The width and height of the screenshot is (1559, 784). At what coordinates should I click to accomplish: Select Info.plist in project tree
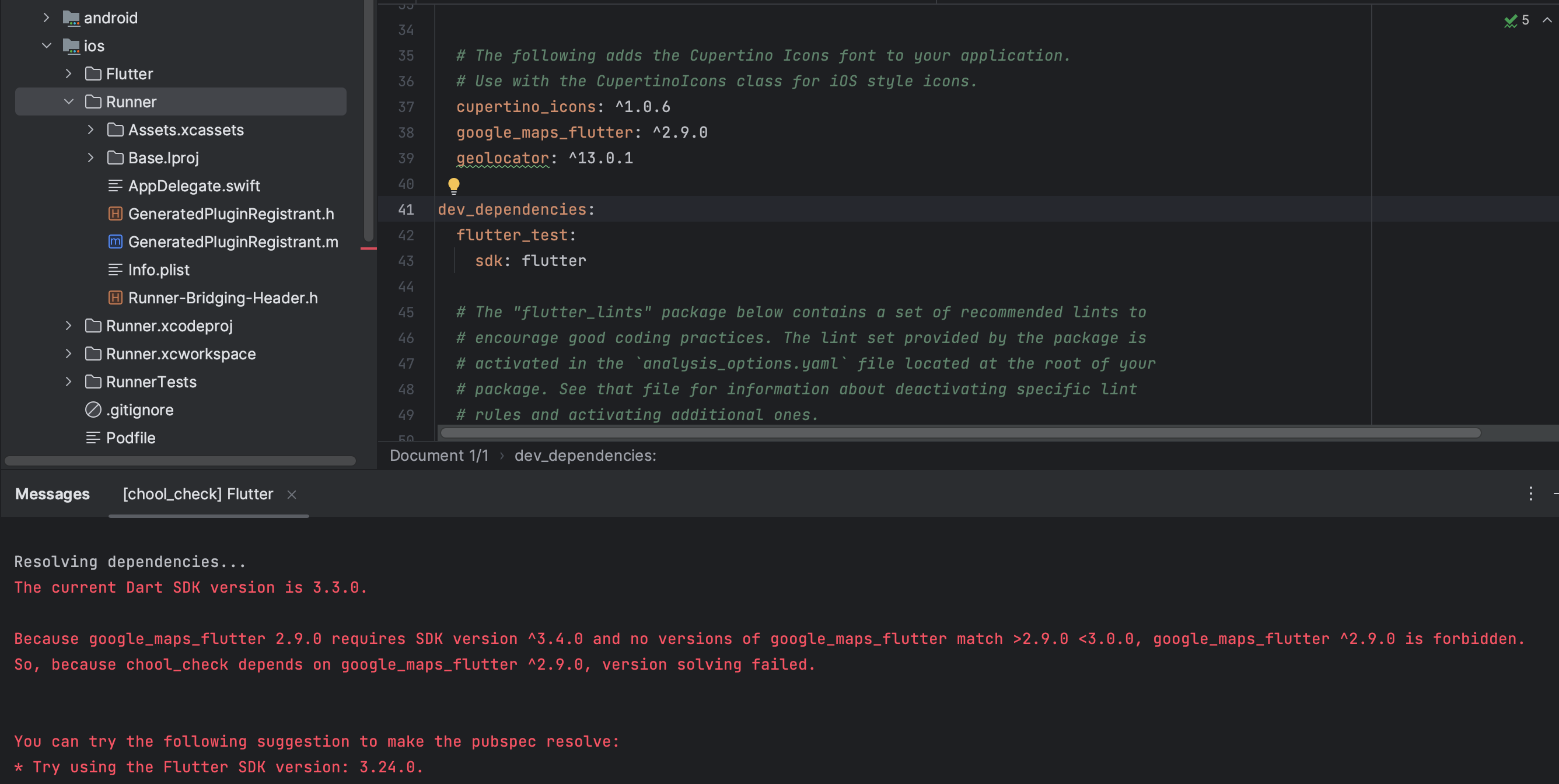pyautogui.click(x=159, y=270)
